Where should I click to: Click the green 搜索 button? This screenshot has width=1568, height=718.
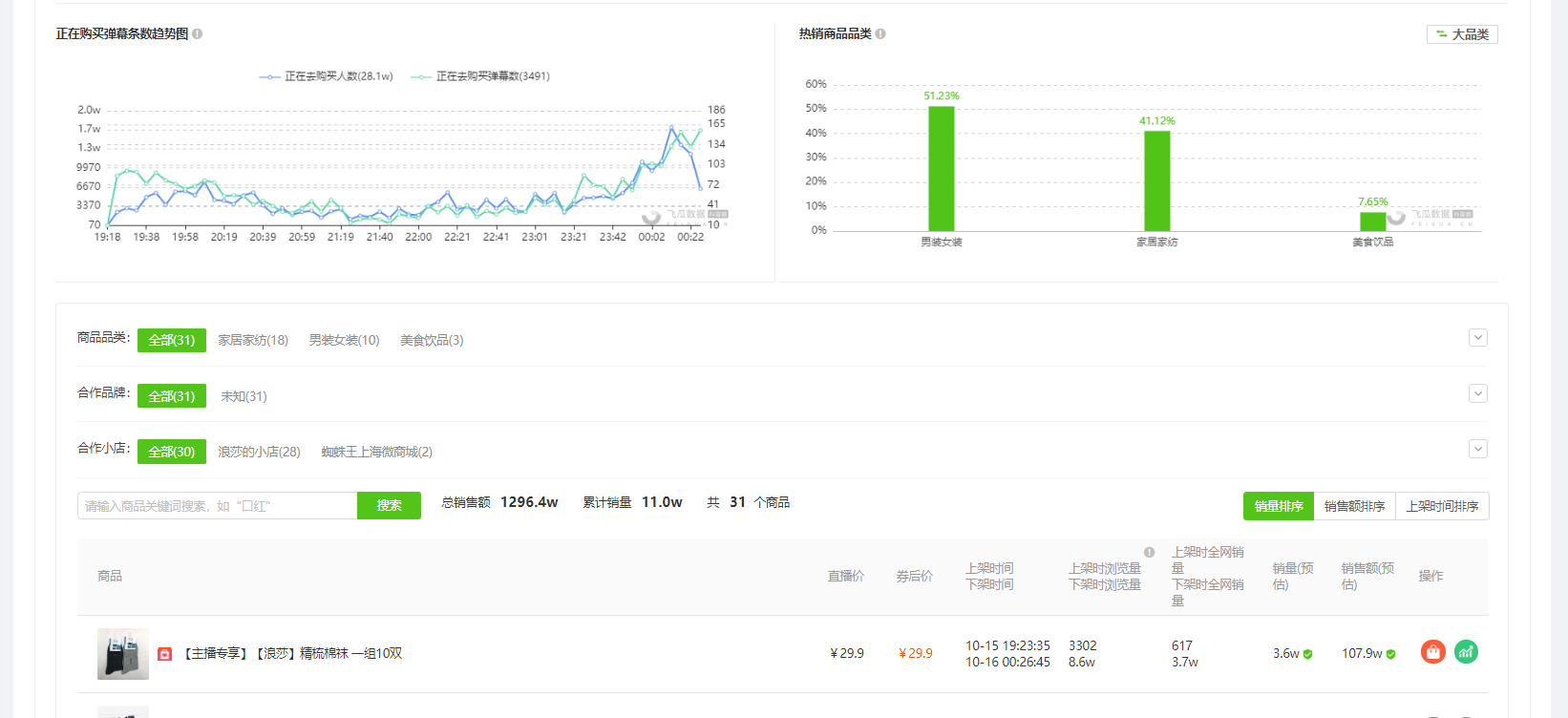point(389,506)
